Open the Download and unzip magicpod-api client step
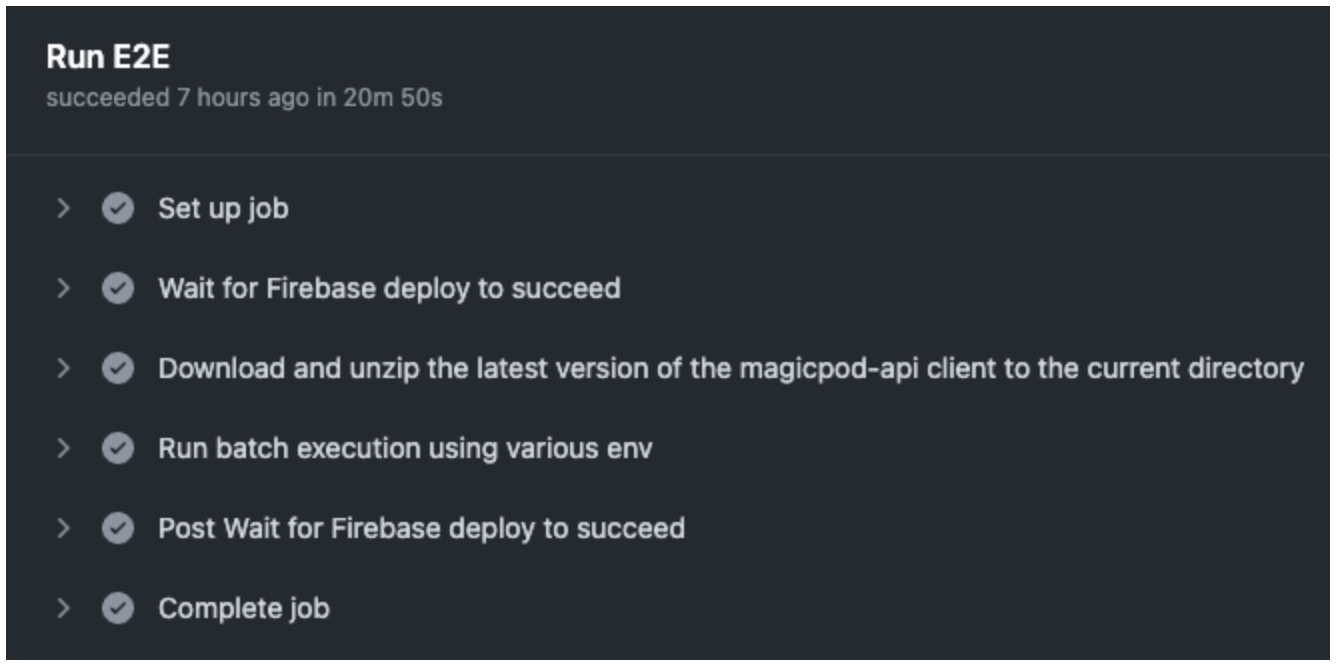The width and height of the screenshot is (1340, 668). pos(730,369)
